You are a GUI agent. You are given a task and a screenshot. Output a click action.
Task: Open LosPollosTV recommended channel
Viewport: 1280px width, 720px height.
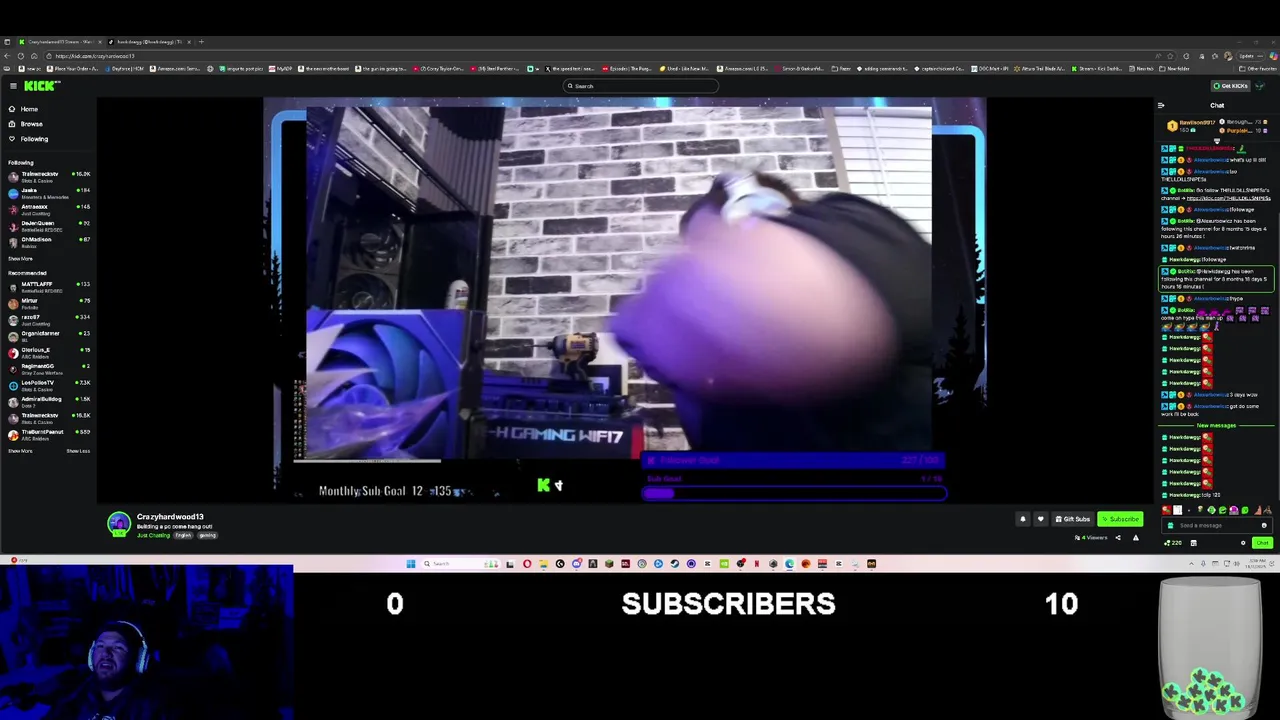[48, 384]
